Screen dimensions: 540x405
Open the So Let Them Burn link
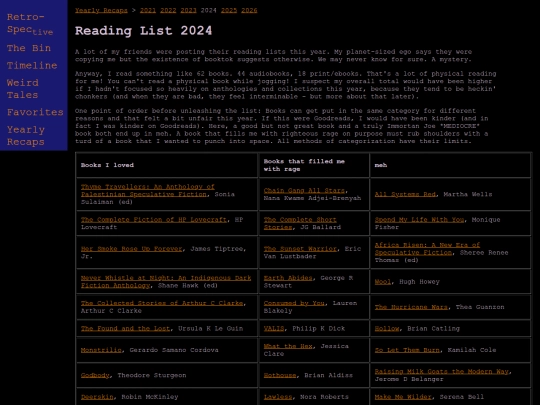(x=407, y=350)
